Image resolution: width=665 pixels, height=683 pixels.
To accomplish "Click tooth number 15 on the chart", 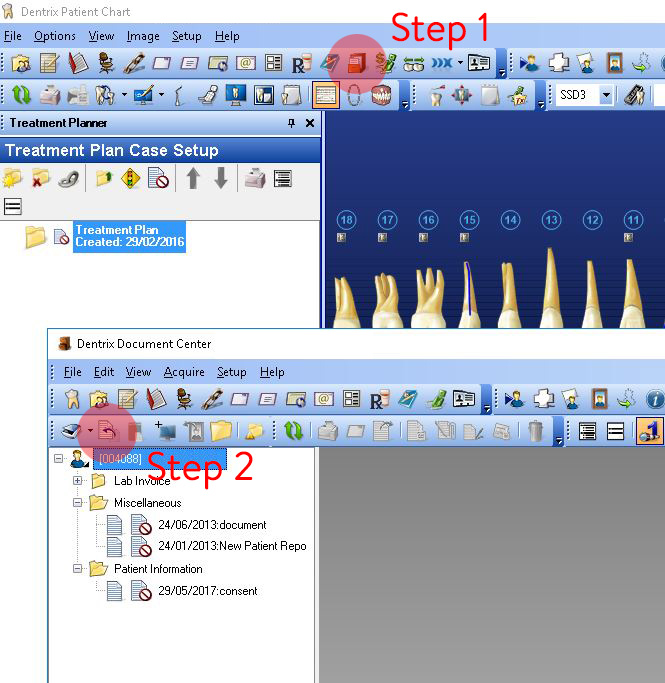I will (469, 220).
